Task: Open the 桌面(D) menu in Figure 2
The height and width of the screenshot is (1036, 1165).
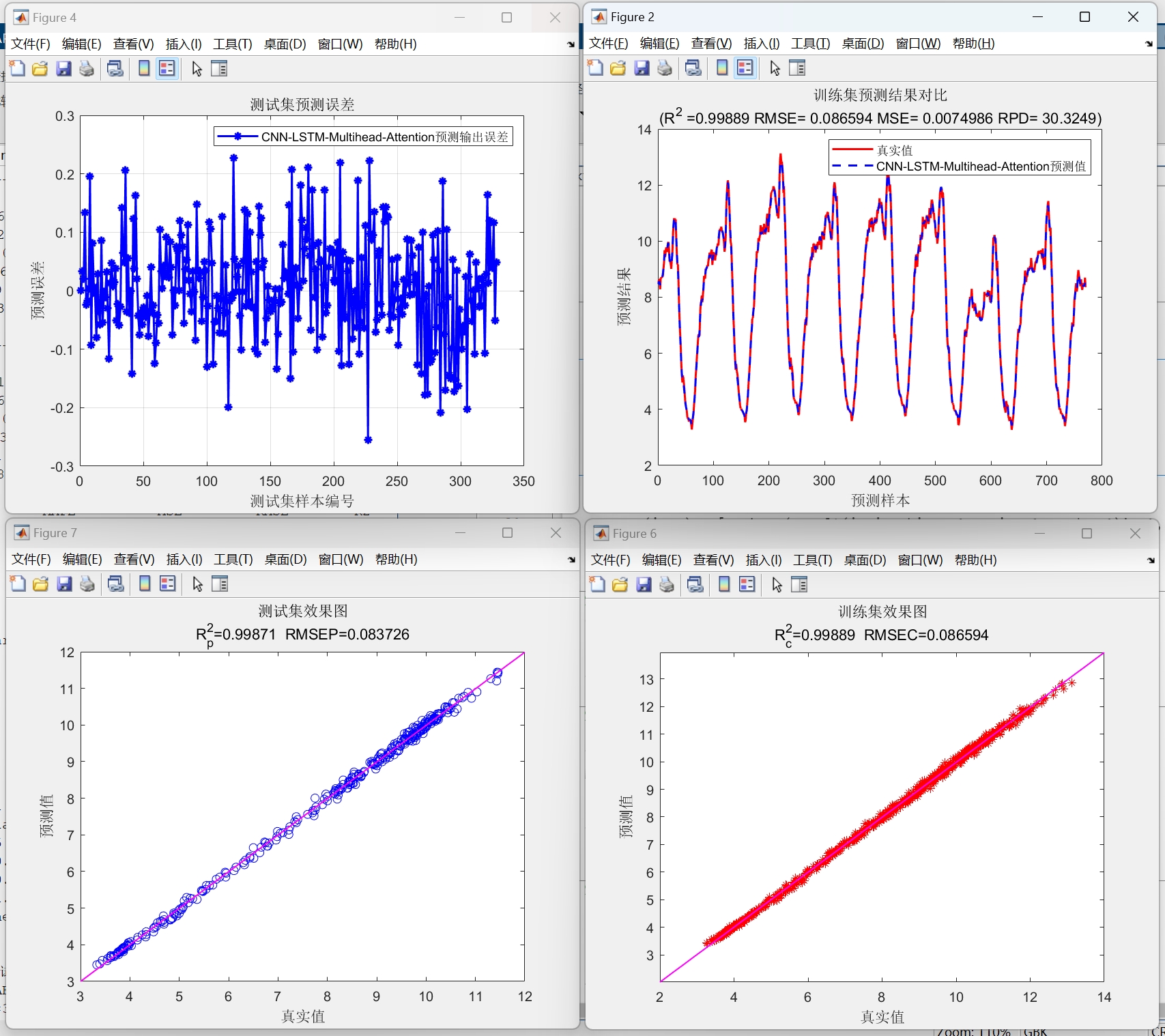Action: click(x=861, y=43)
